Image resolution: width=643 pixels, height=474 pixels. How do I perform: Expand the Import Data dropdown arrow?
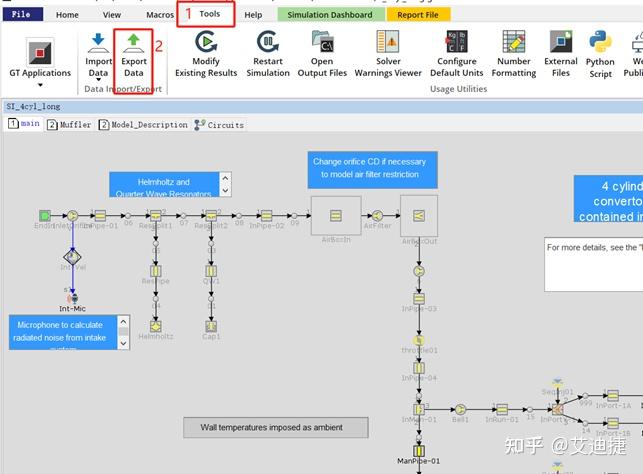(98, 80)
